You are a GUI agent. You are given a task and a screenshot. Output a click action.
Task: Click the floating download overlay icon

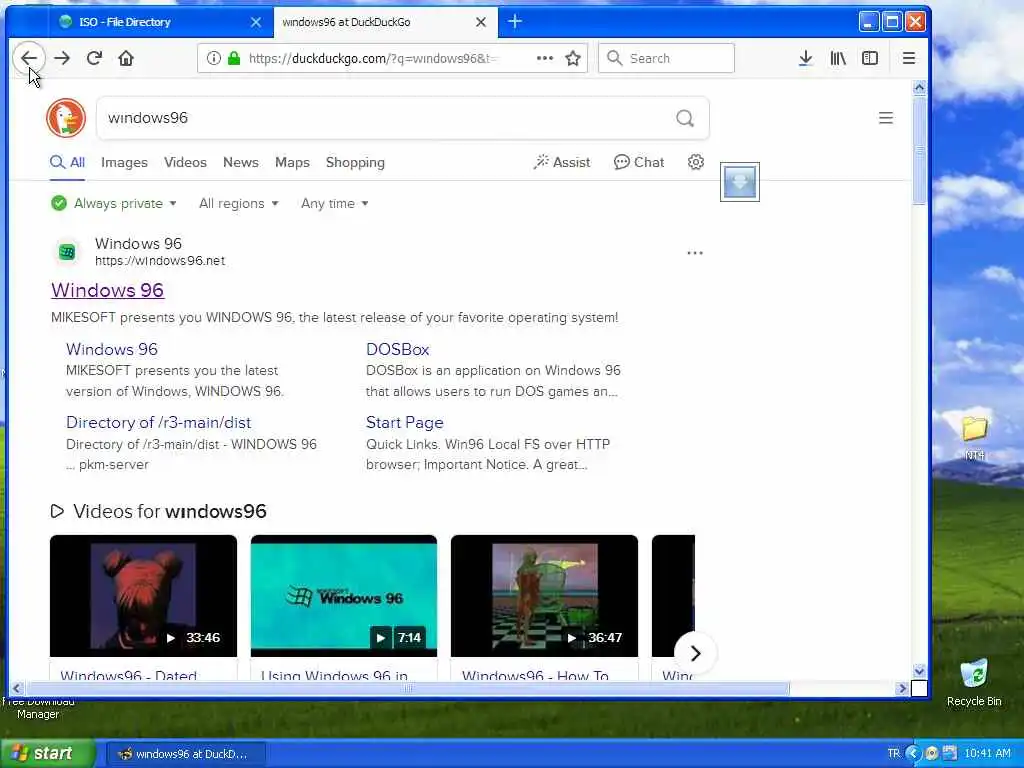click(x=739, y=182)
